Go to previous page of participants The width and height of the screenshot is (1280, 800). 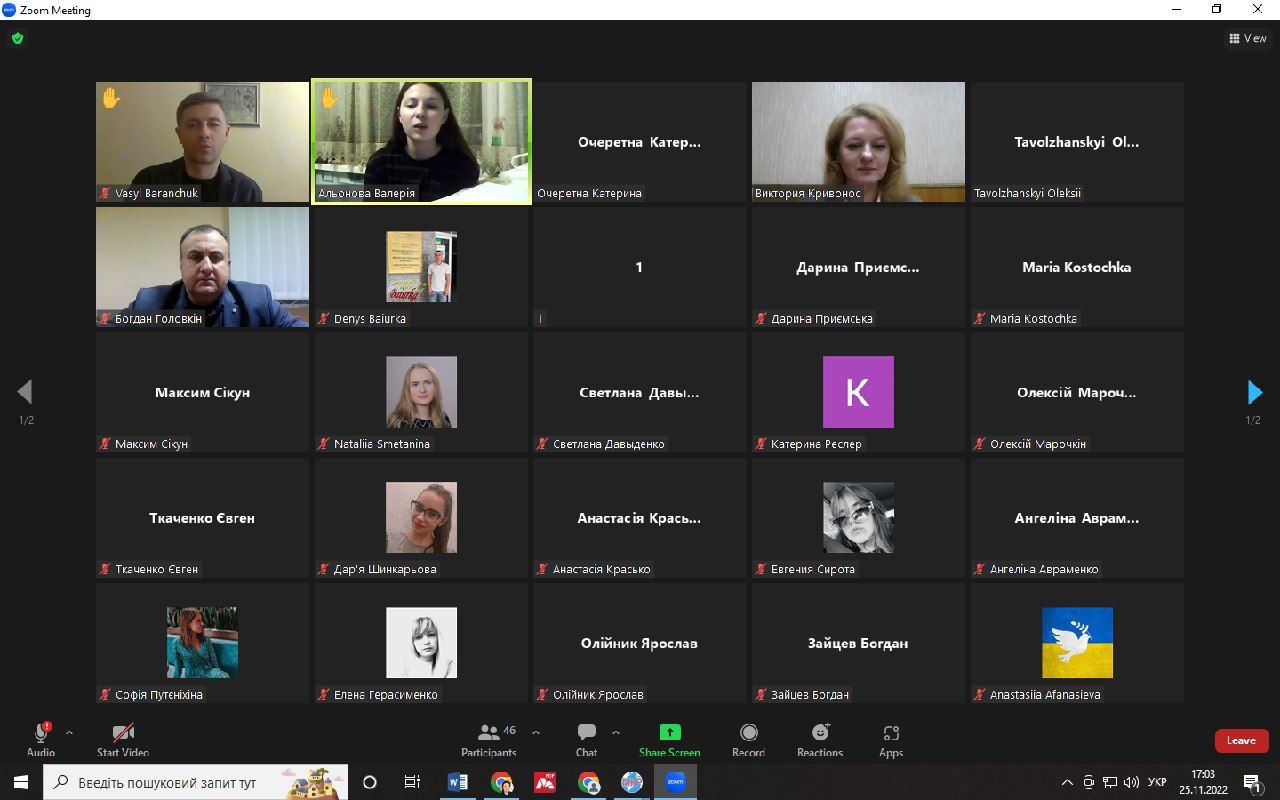(25, 392)
